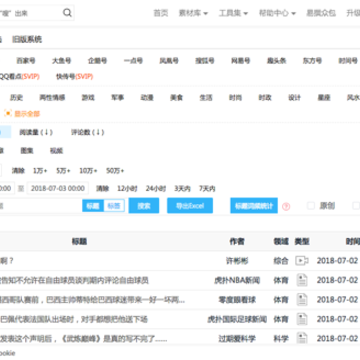Click the document icon in 过期爱科学 row
This screenshot has width=360, height=360.
(x=302, y=338)
